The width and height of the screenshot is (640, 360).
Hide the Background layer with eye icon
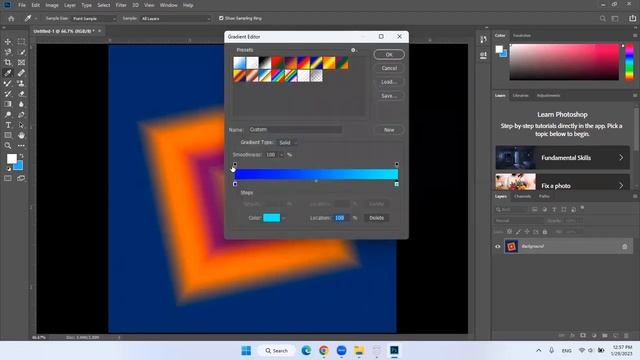pyautogui.click(x=498, y=247)
